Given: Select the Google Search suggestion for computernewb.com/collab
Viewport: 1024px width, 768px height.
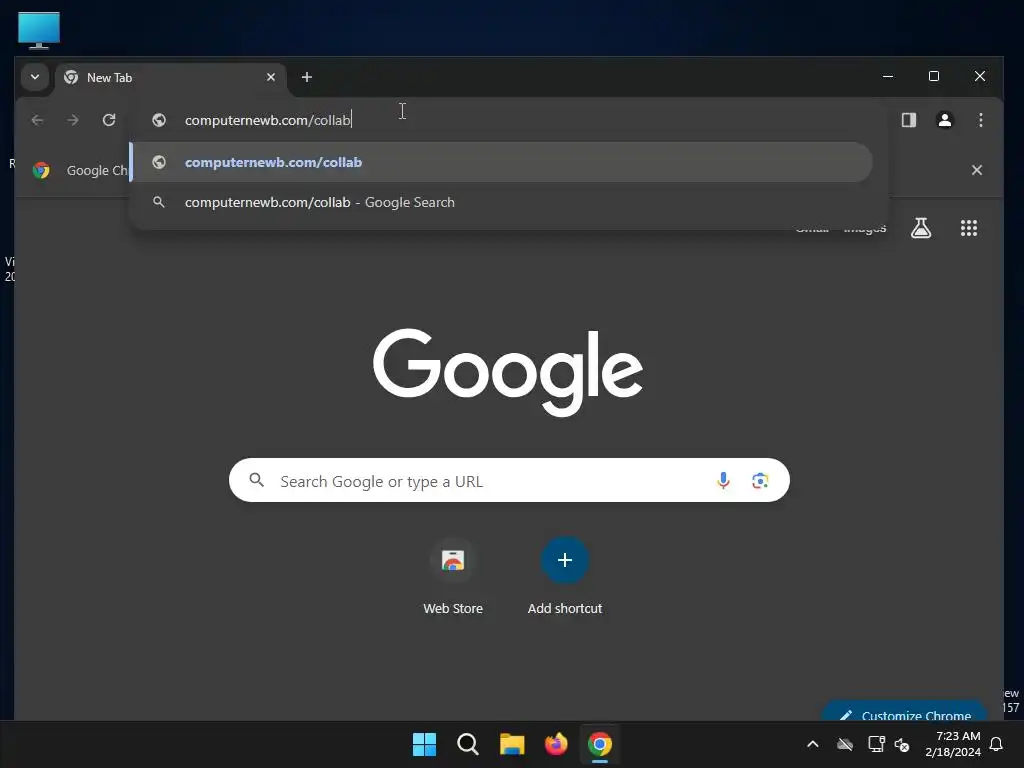Looking at the screenshot, I should (502, 202).
